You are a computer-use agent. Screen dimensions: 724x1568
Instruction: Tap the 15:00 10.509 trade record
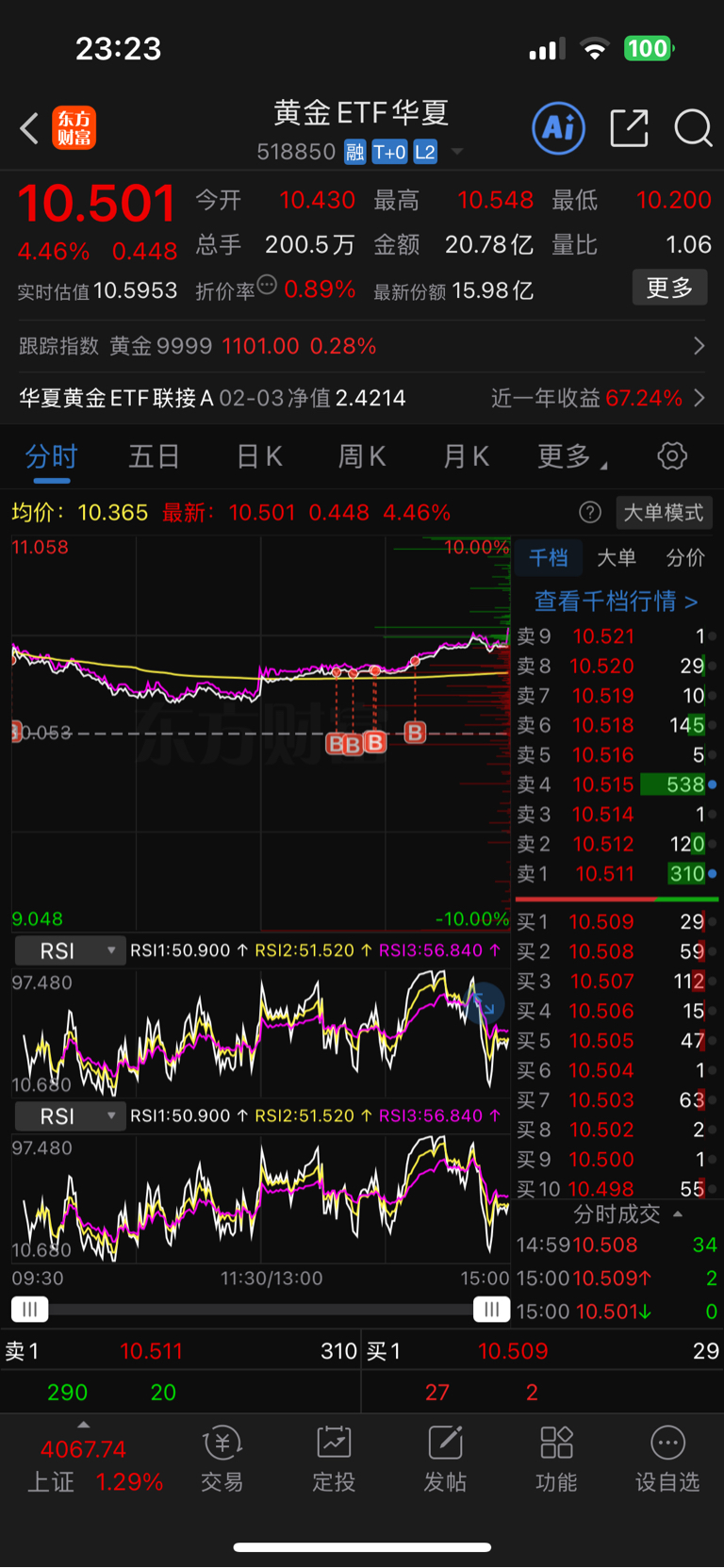pyautogui.click(x=617, y=1279)
